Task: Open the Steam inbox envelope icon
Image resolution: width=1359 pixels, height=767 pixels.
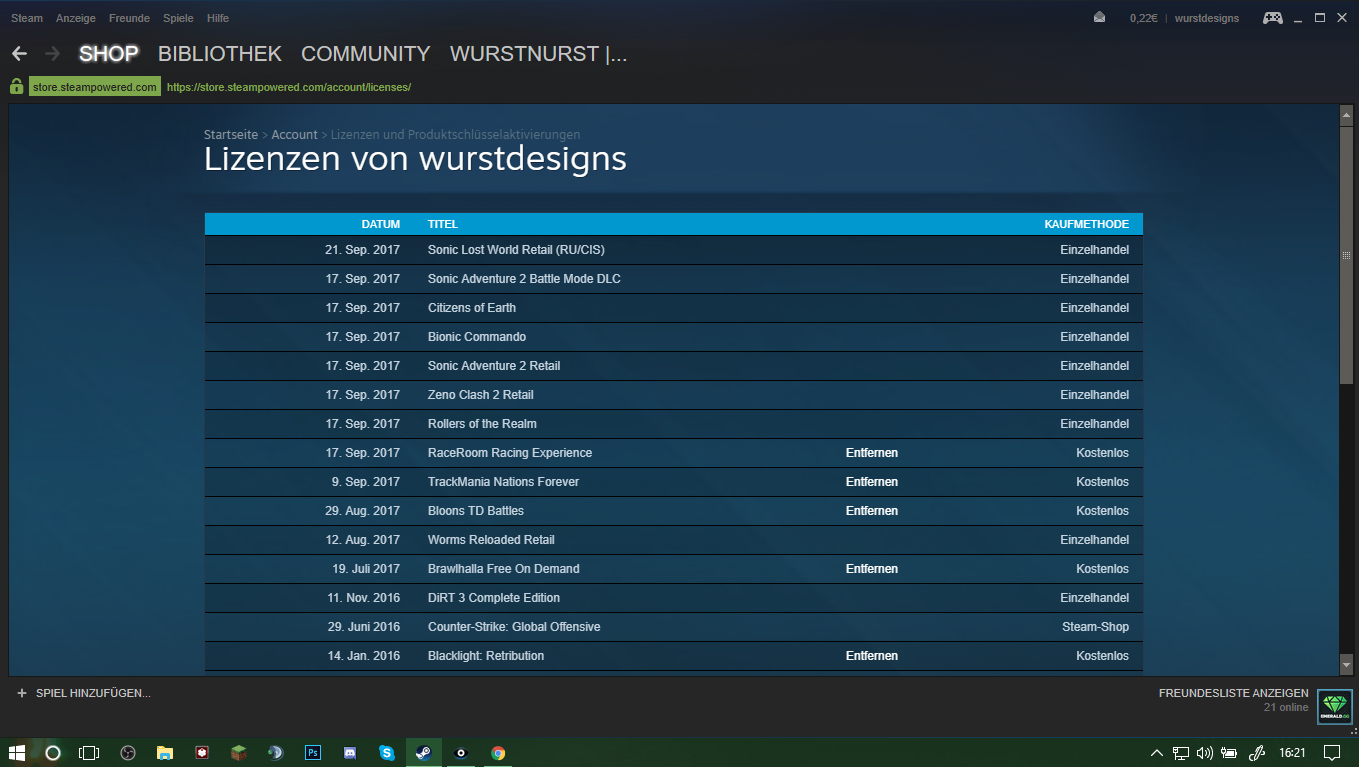Action: click(1100, 18)
